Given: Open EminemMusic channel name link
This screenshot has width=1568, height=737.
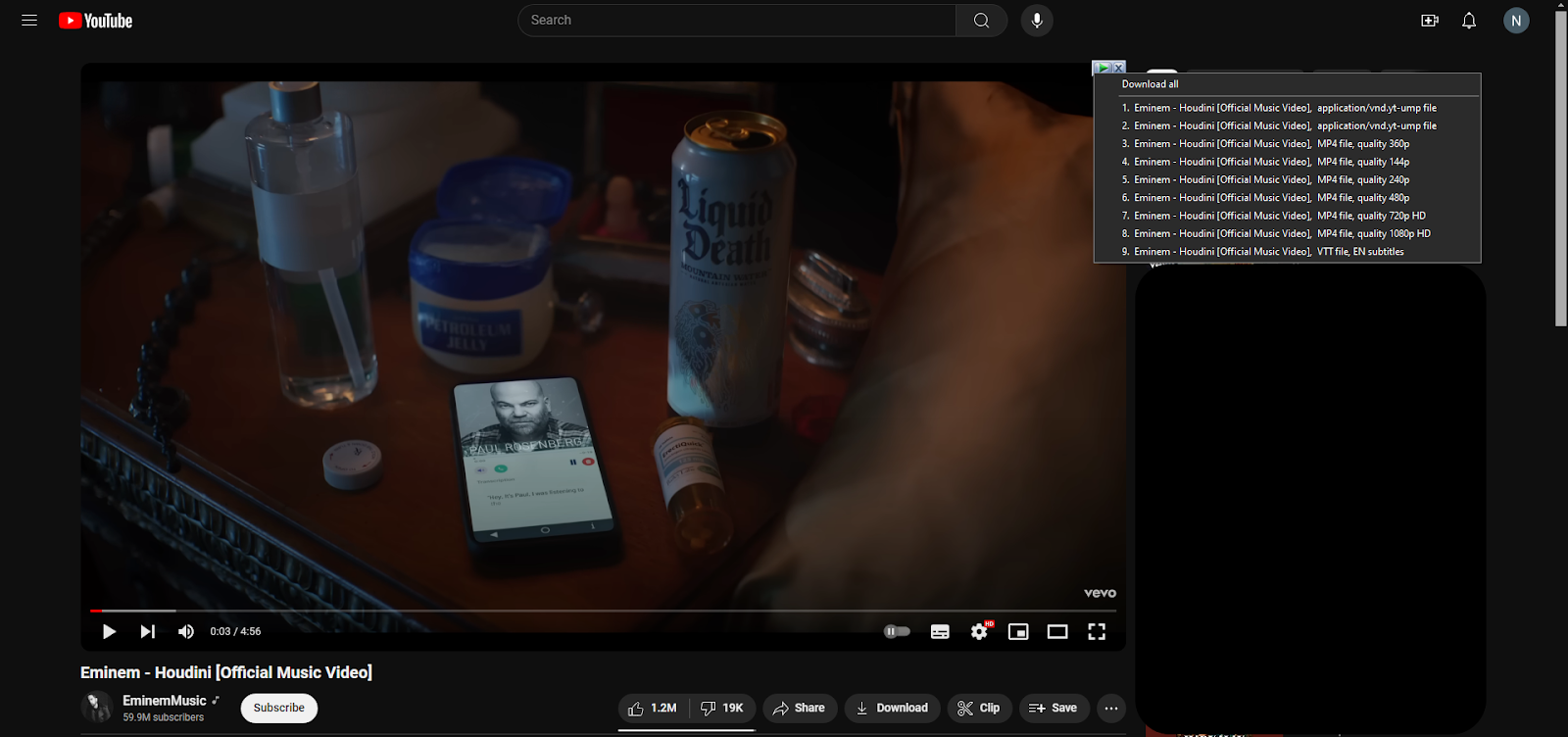Looking at the screenshot, I should click(x=165, y=701).
